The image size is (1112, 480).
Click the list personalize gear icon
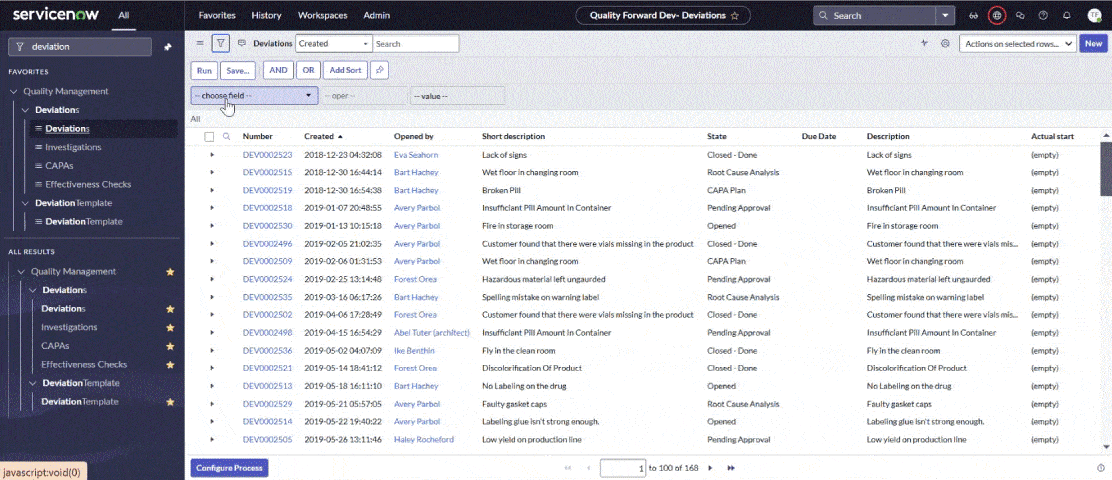click(x=944, y=44)
